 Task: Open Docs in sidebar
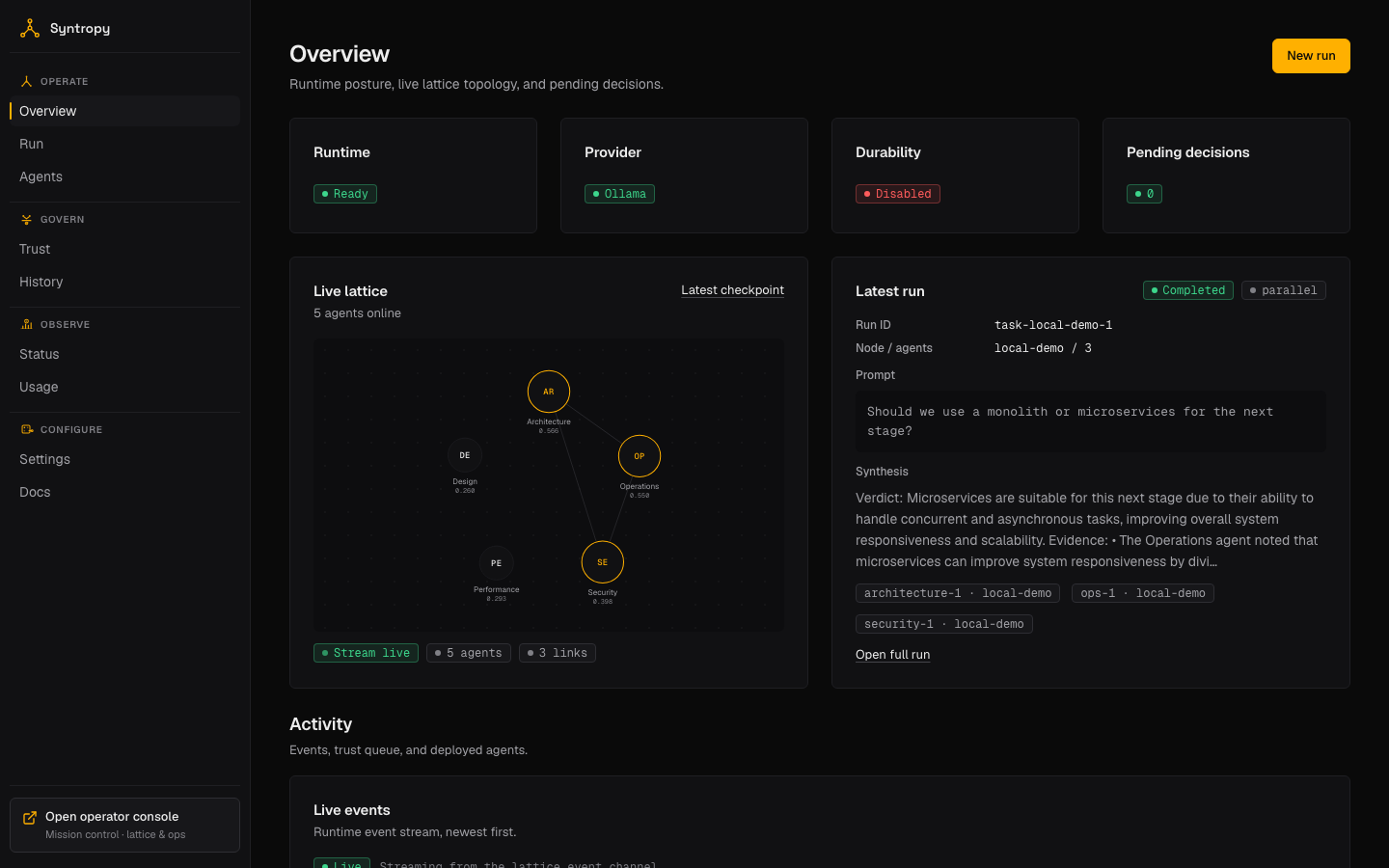pyautogui.click(x=124, y=492)
